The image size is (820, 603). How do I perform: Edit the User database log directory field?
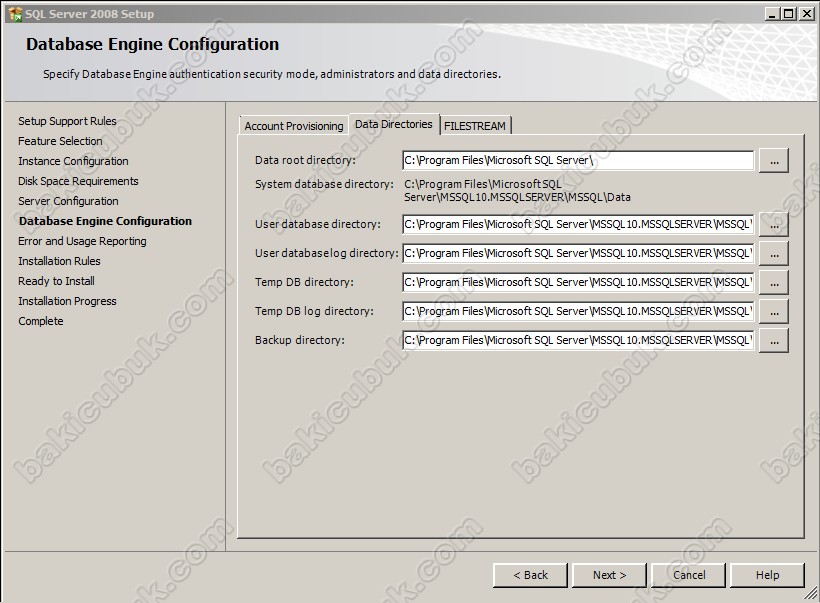pos(578,254)
